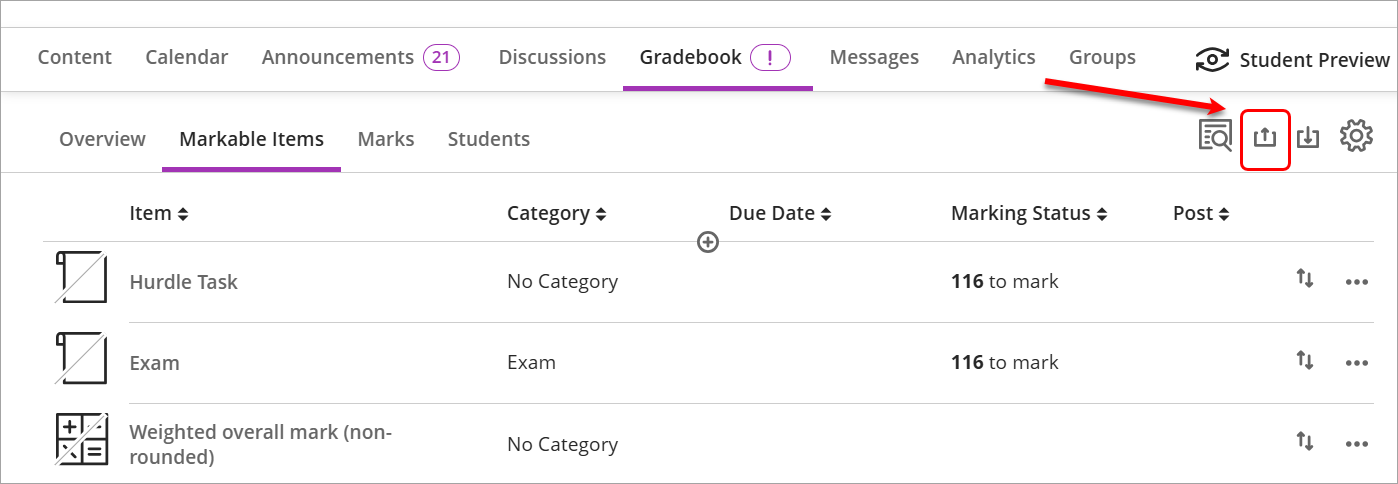1398x484 pixels.
Task: Open more options menu for Exam
Action: point(1356,363)
